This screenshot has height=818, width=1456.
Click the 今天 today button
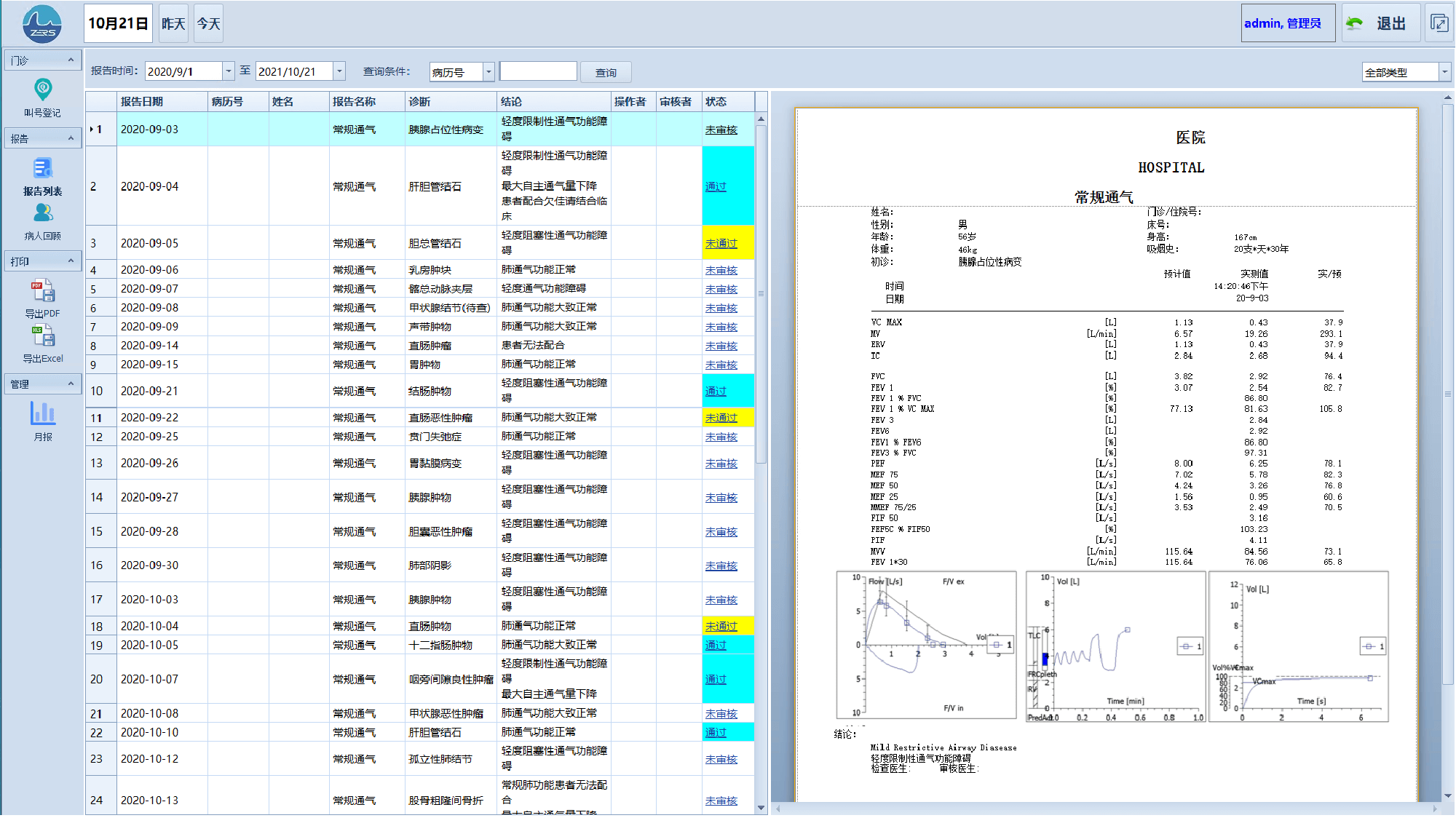(x=208, y=23)
